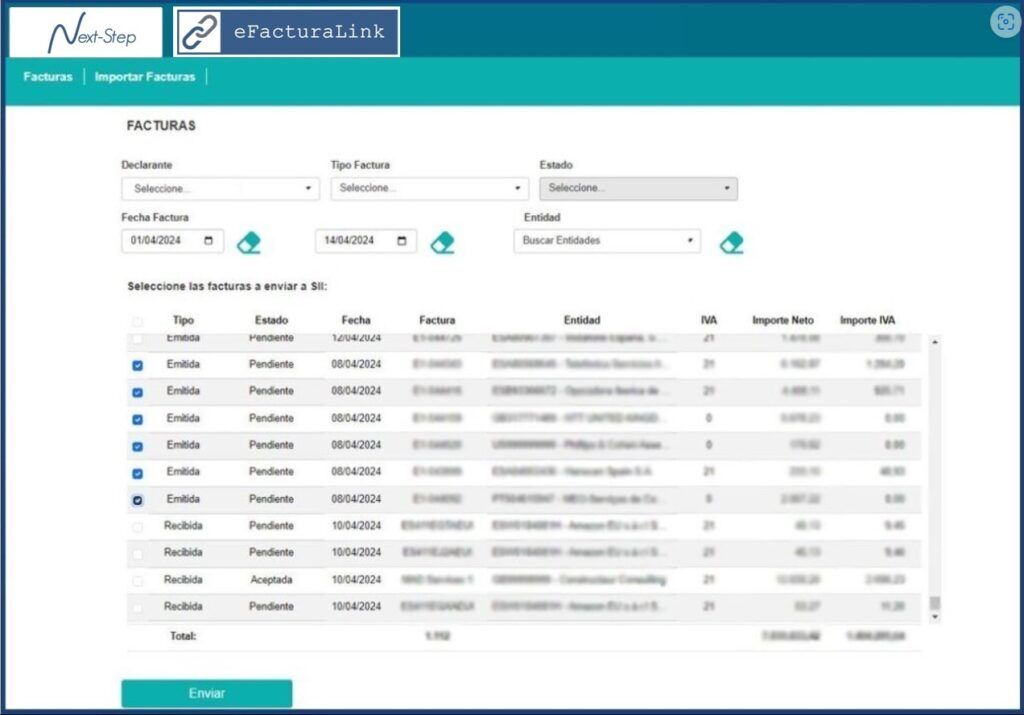Check the first Recibida Pendiente invoice dated 10/04/2024
This screenshot has height=715, width=1024.
coord(137,527)
